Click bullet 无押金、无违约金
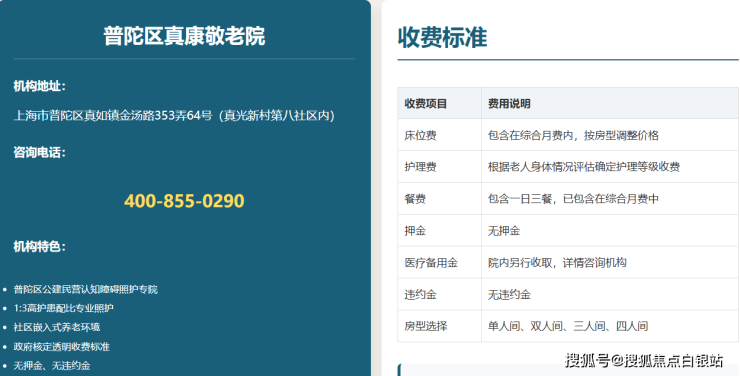The width and height of the screenshot is (740, 376). (52, 366)
